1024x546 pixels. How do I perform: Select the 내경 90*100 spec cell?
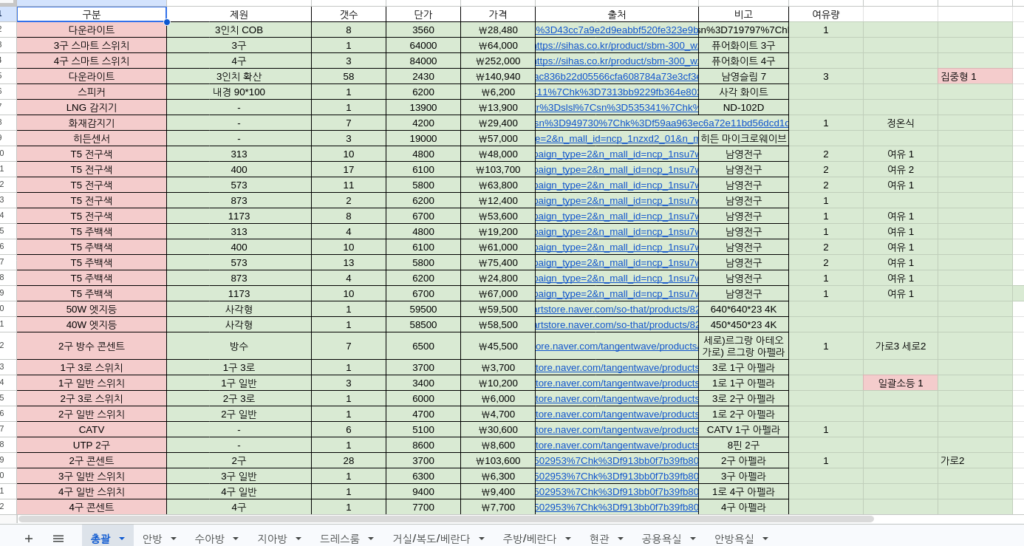(239, 92)
